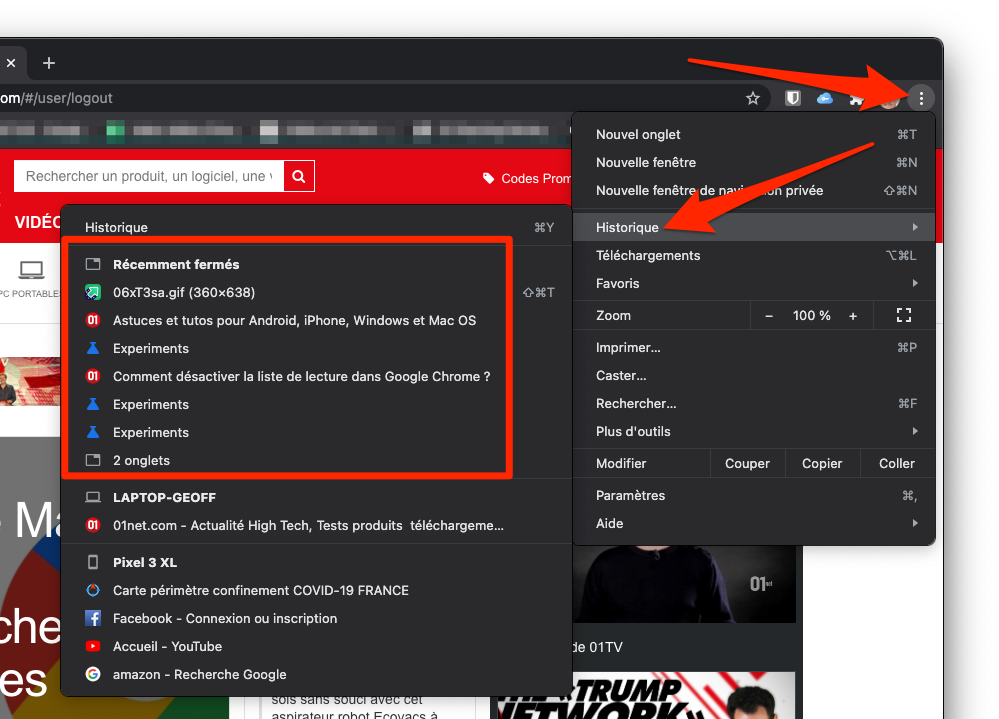Click the Google favicon icon

pos(93,674)
